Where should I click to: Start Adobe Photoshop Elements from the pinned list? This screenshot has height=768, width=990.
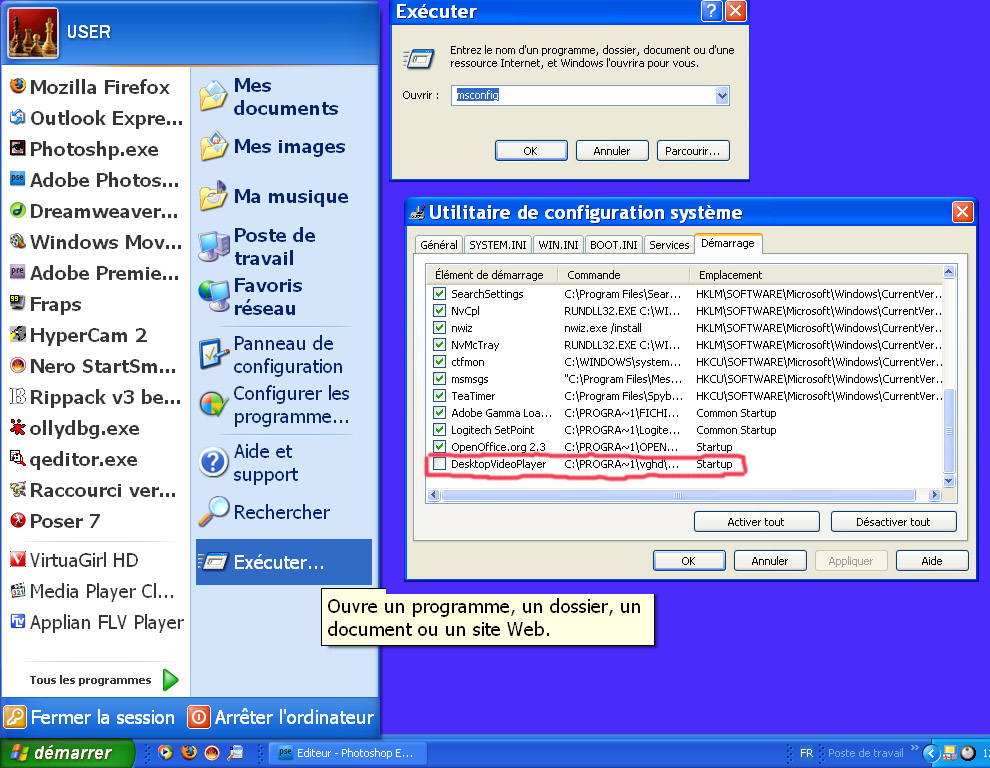coord(95,180)
